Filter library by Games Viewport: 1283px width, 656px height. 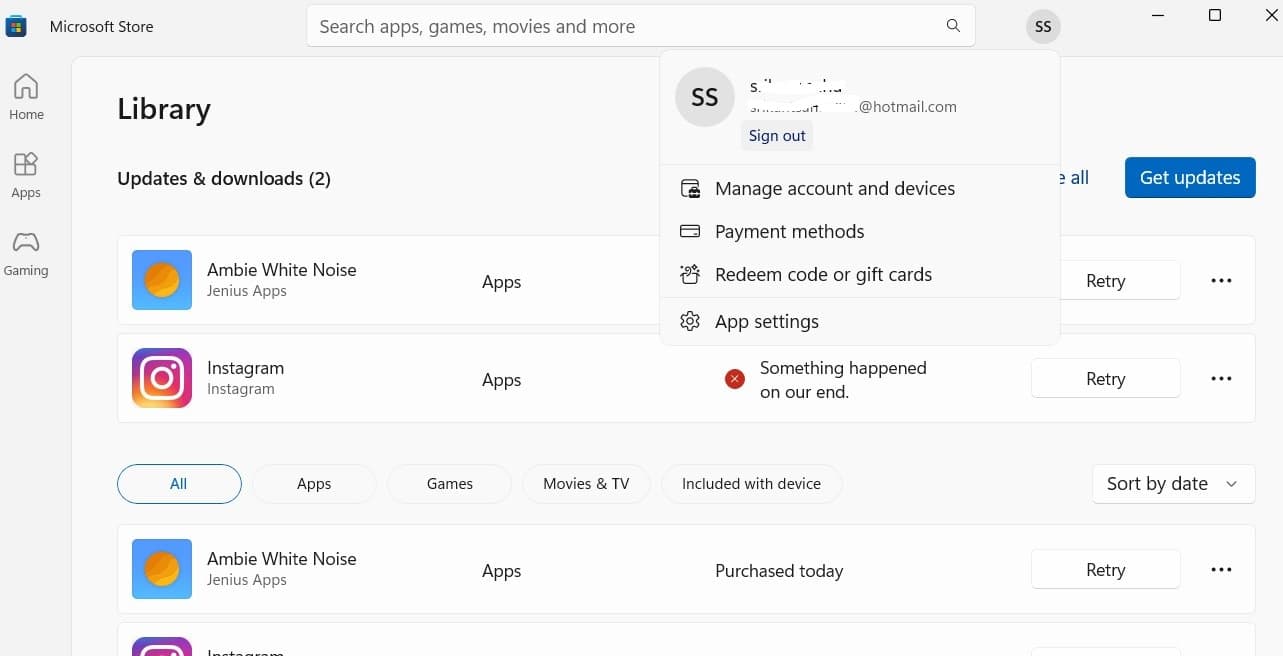tap(450, 483)
